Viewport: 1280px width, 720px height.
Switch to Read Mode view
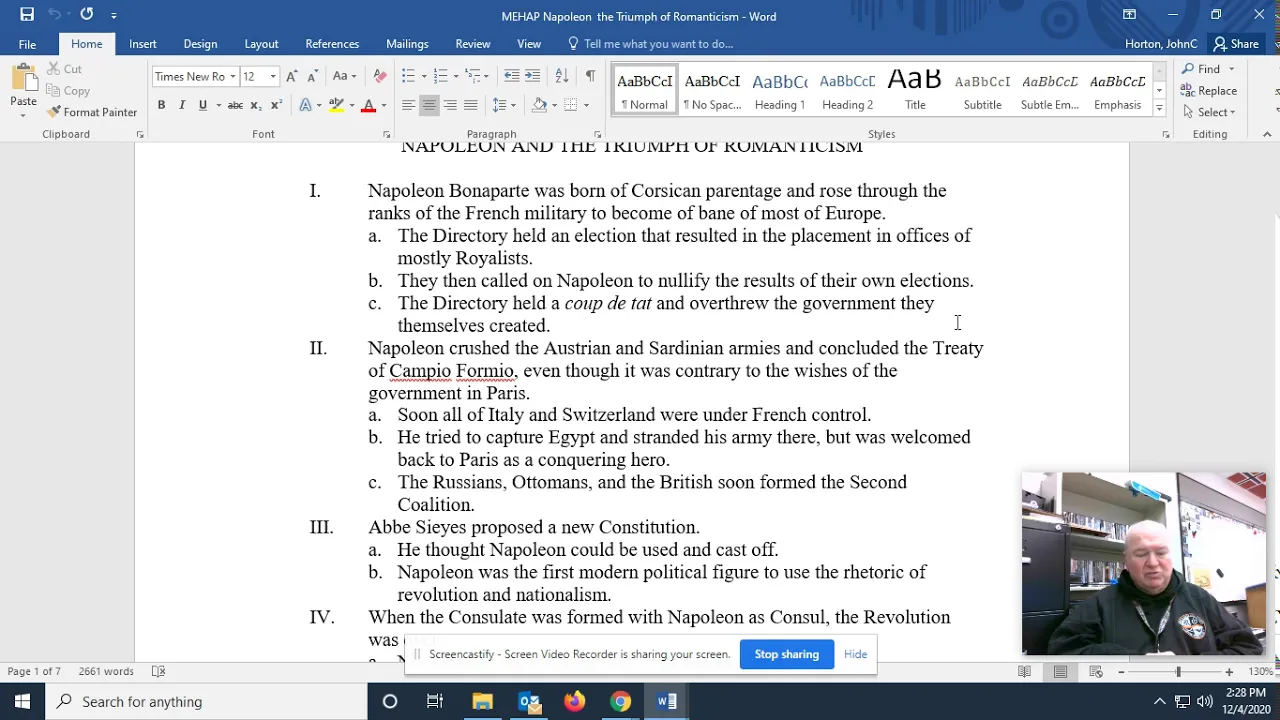[1024, 672]
